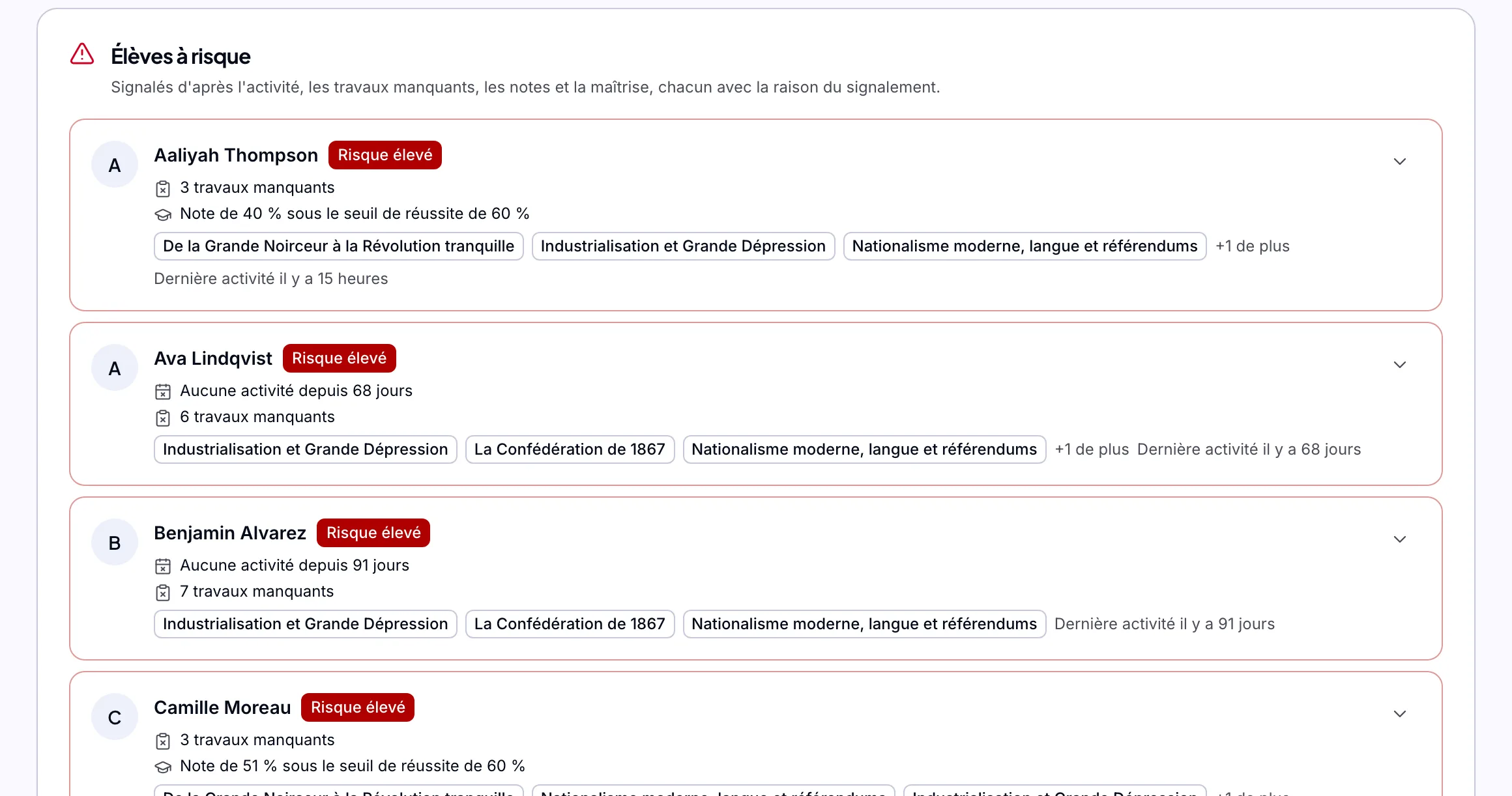The height and width of the screenshot is (796, 1512).
Task: Select Nationalisme moderne tag in Ava Lindqvist's card
Action: (864, 449)
